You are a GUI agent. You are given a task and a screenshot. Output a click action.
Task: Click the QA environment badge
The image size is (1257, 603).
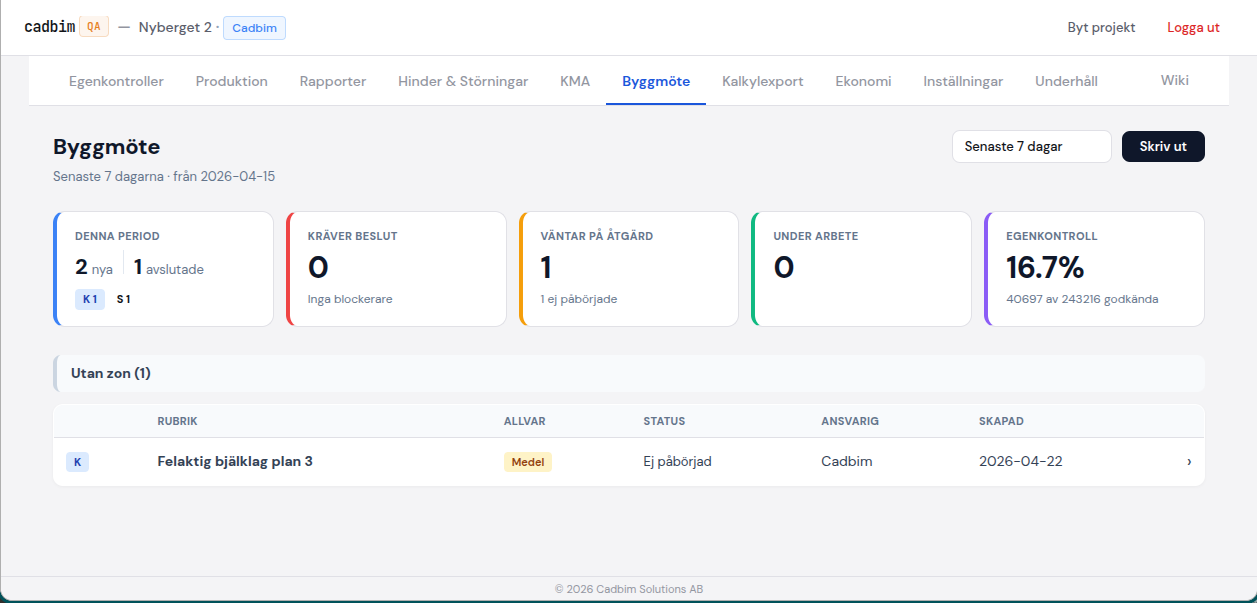tap(93, 27)
